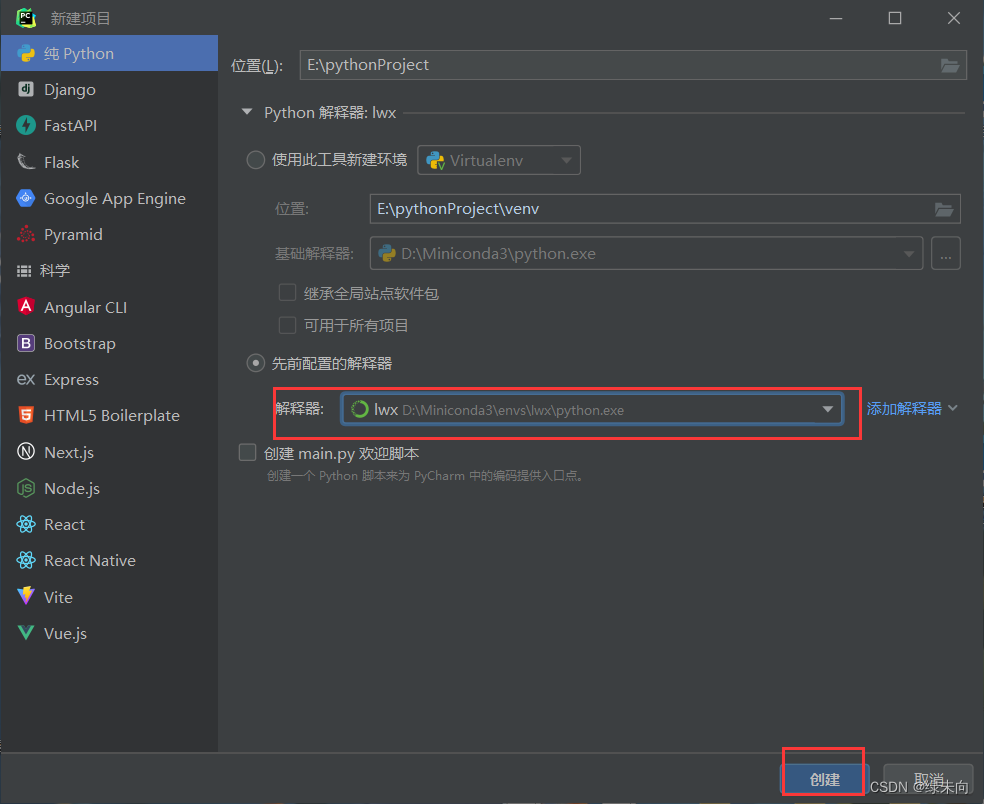The width and height of the screenshot is (984, 804).
Task: Click the Vue.js V icon
Action: pos(26,633)
